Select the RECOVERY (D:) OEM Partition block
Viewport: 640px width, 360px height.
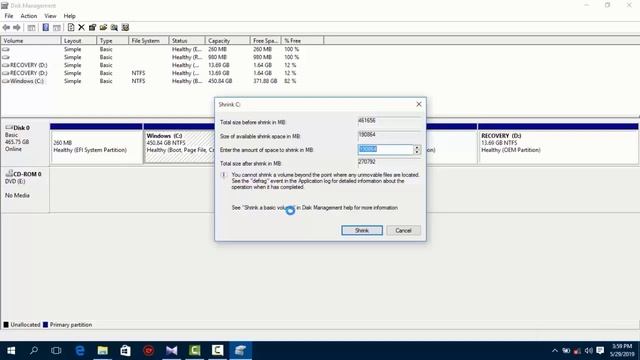(x=558, y=144)
